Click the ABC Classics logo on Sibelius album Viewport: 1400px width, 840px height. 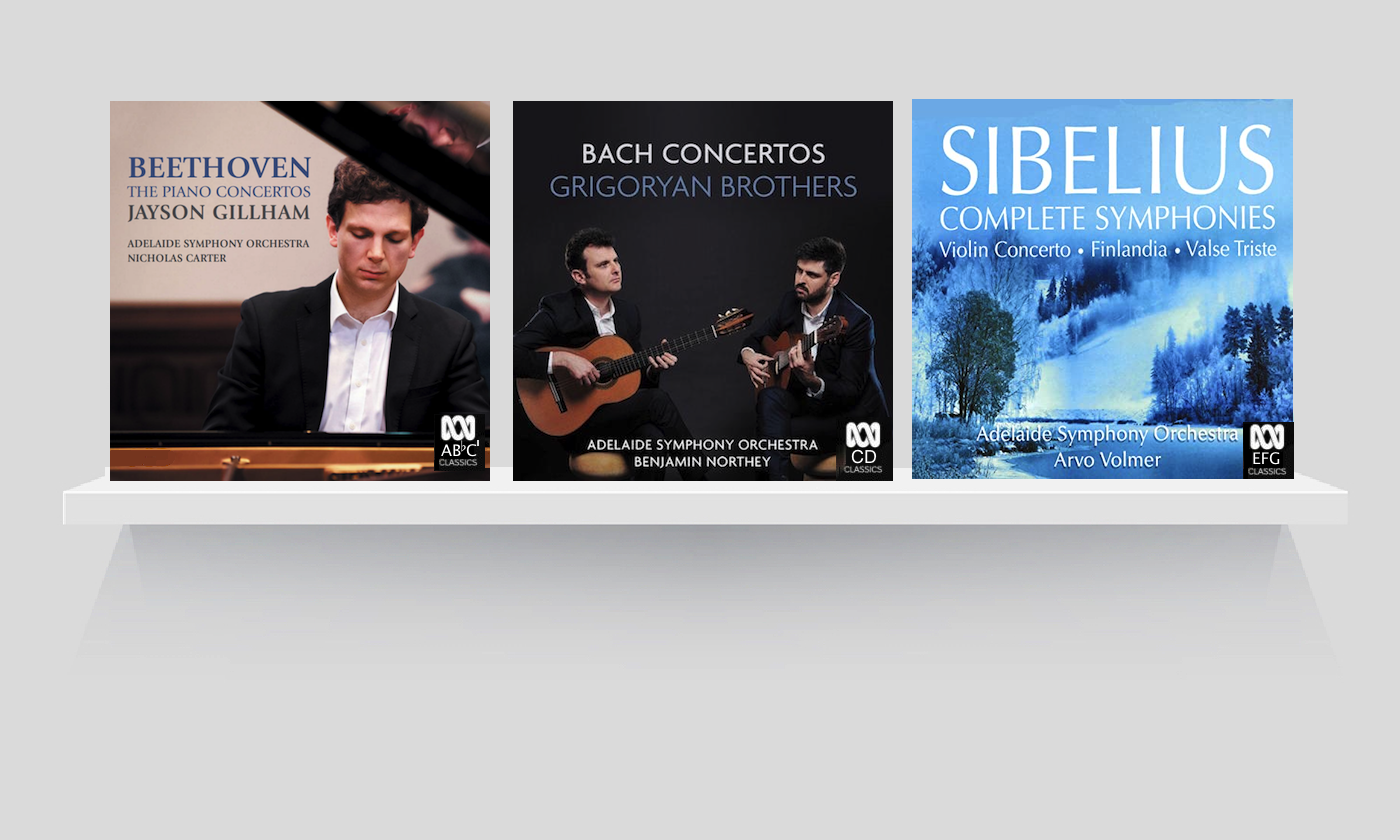[x=1267, y=449]
